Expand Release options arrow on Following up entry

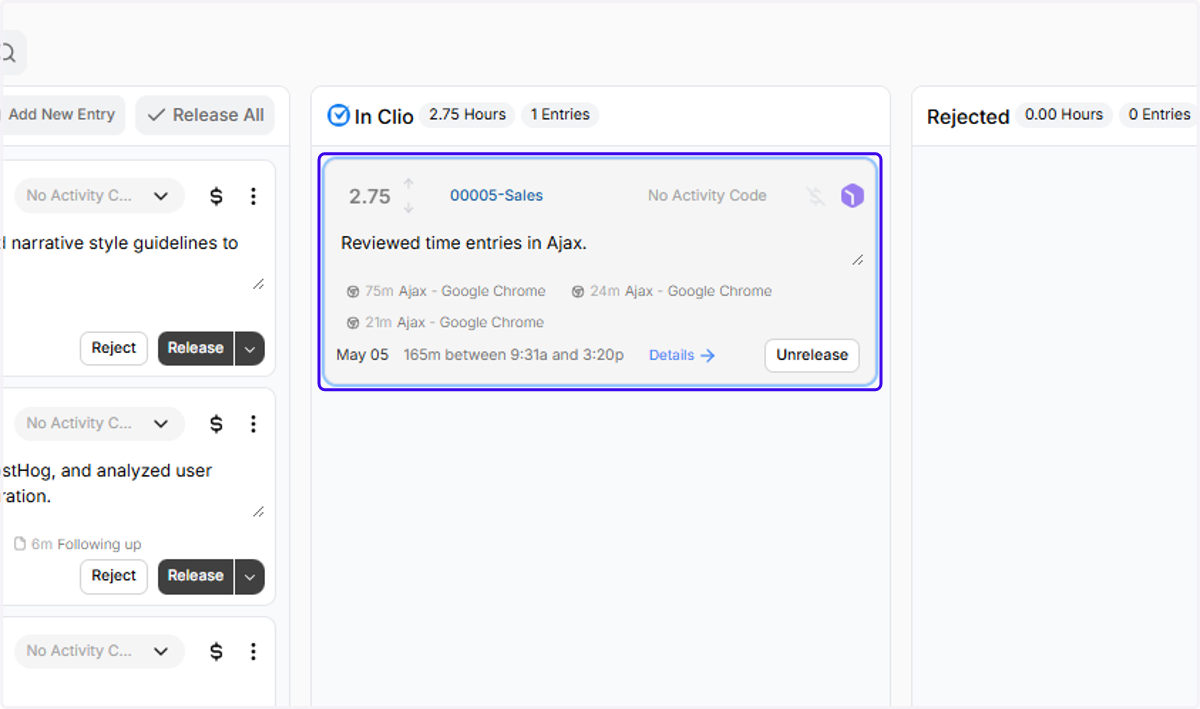(x=250, y=576)
